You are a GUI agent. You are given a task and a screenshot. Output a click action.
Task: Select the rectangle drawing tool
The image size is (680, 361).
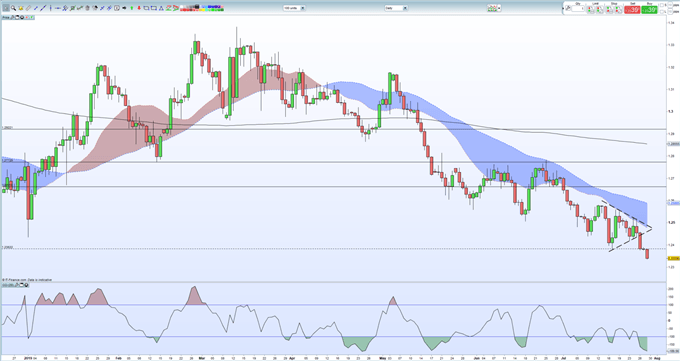click(146, 8)
